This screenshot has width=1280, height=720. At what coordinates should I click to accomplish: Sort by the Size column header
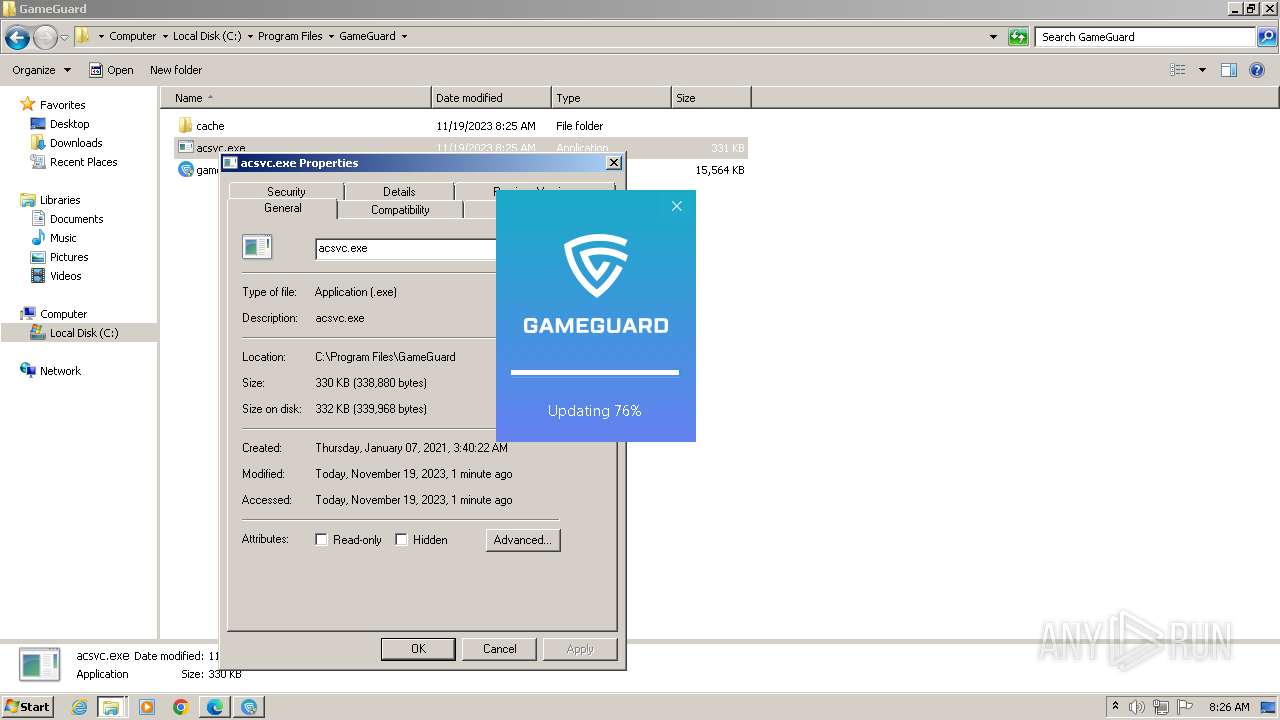pos(711,98)
